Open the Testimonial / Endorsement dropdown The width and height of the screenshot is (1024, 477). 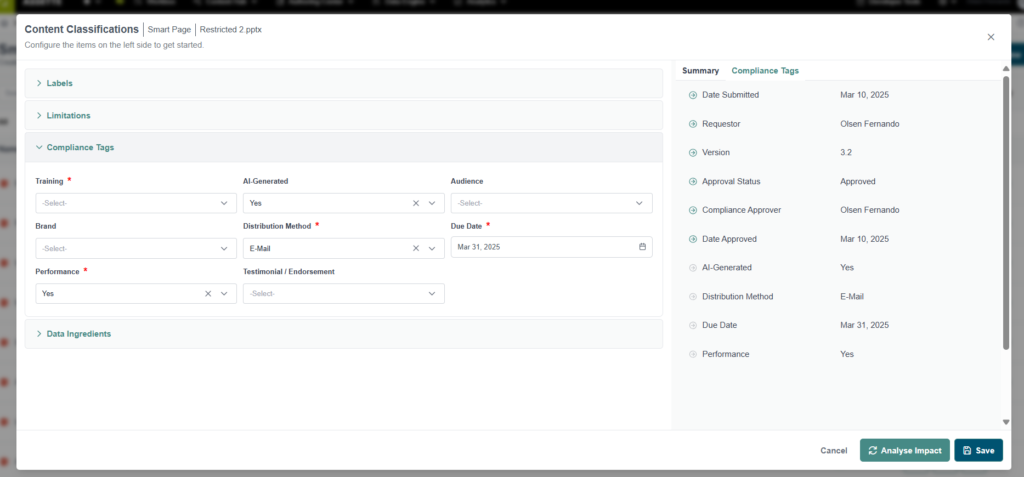click(x=344, y=293)
